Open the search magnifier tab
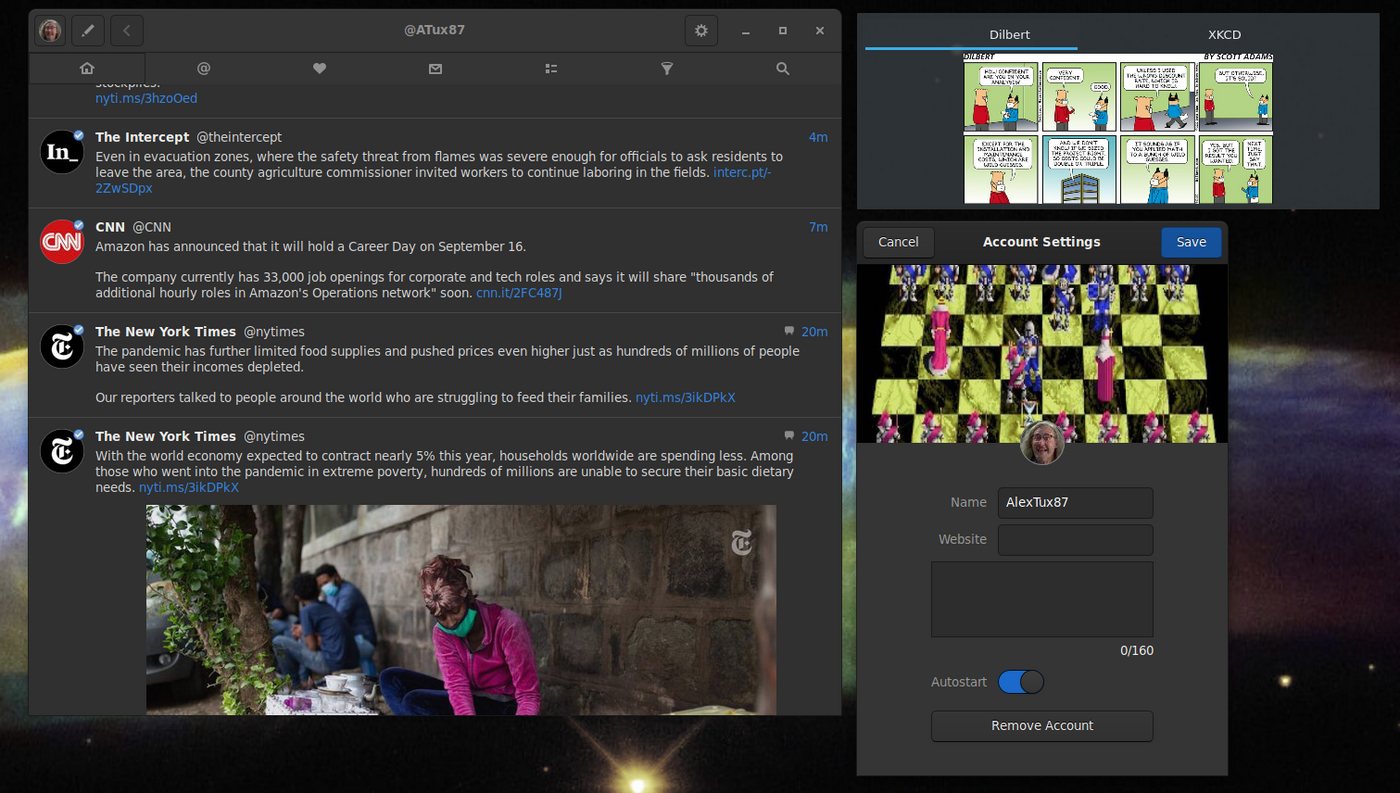 point(783,69)
